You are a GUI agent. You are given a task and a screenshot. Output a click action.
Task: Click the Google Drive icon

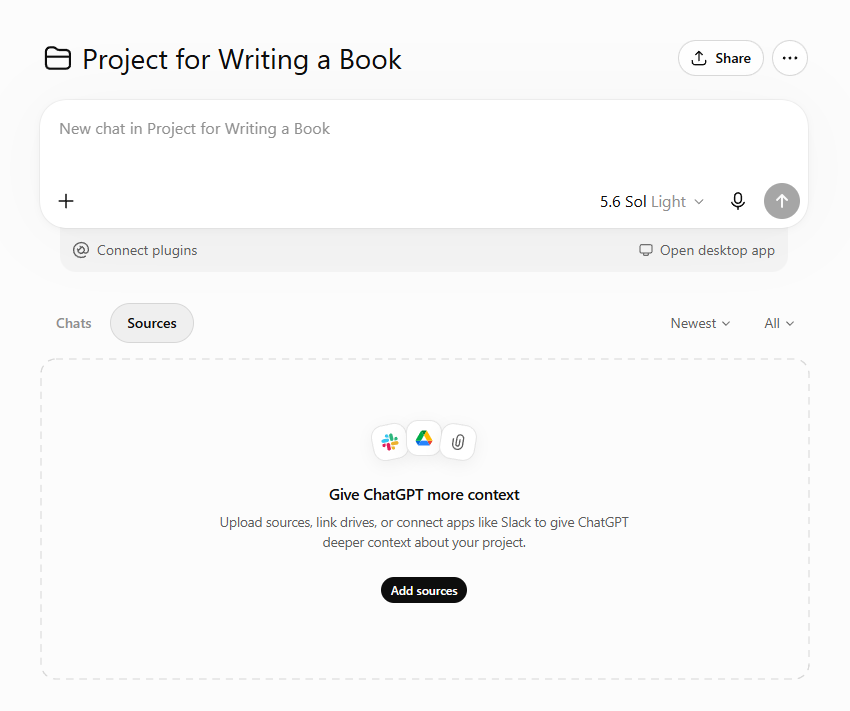pos(424,438)
